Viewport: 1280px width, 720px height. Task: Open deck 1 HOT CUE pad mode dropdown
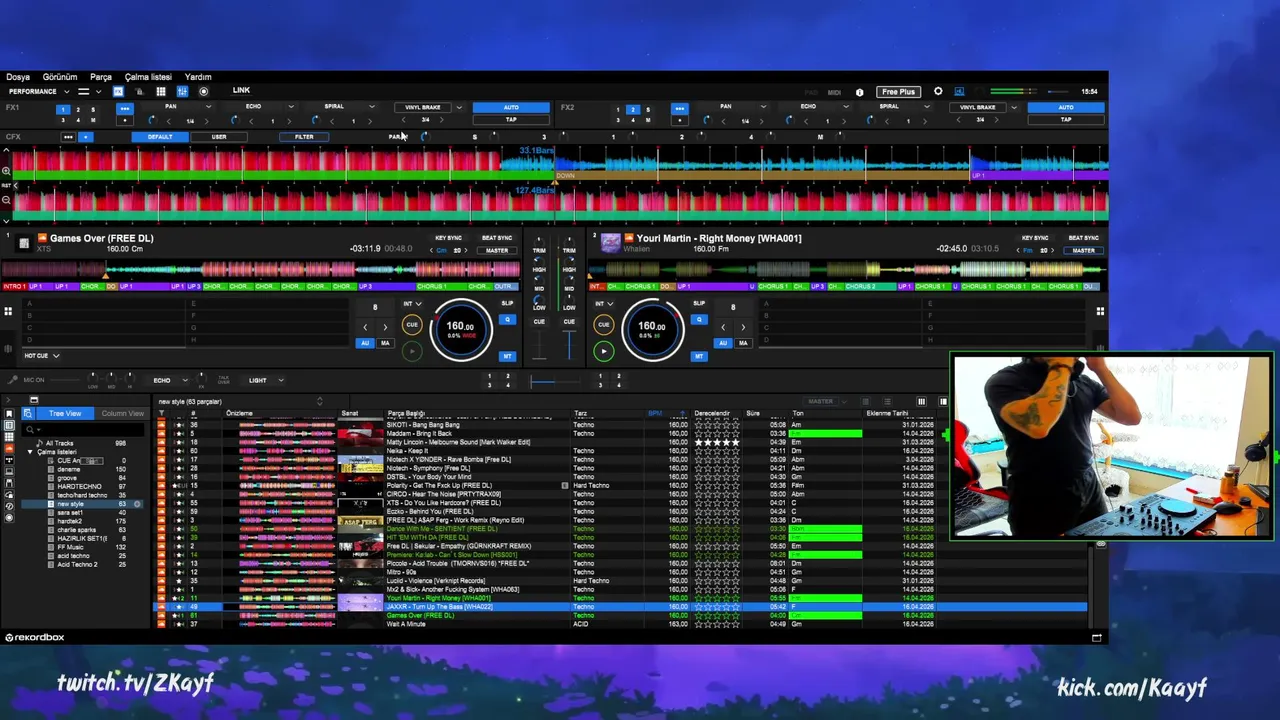[42, 356]
